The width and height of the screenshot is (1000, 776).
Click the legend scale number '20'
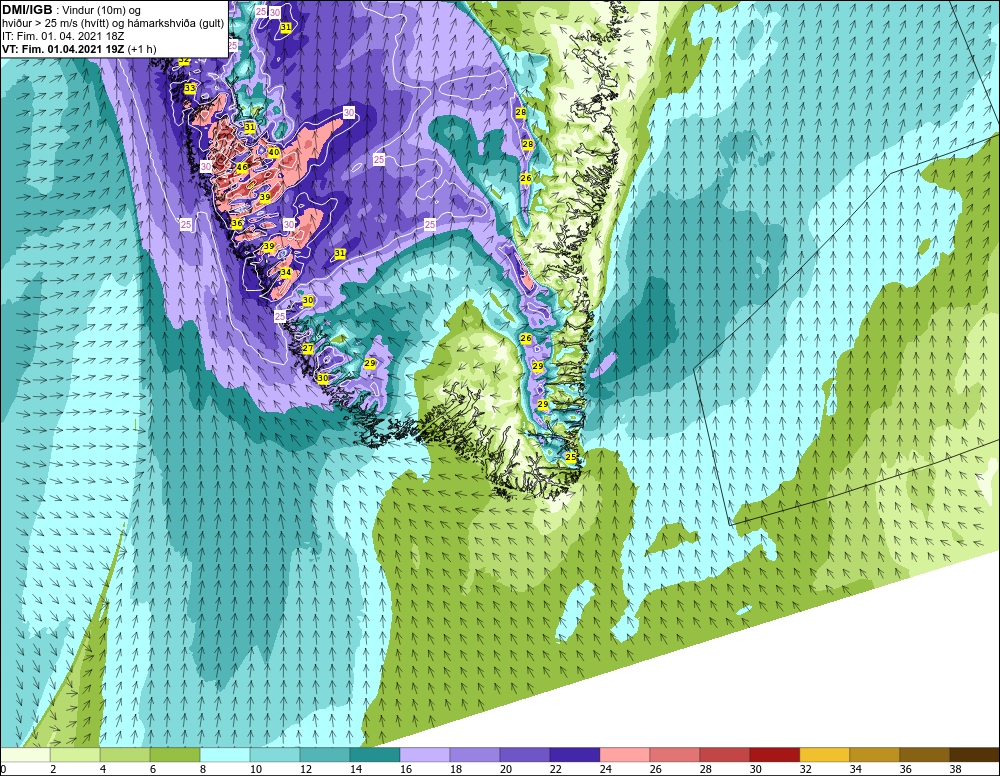pos(506,770)
